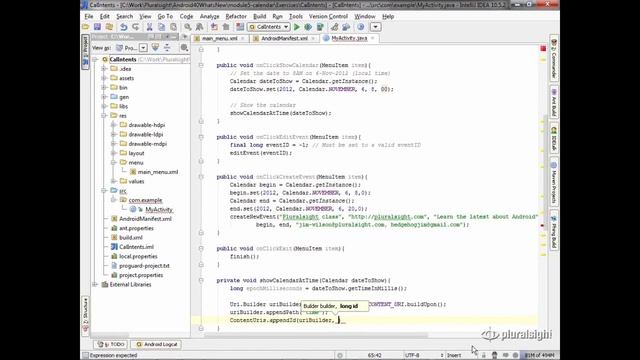Expand the drawable-hdpi folder
The image size is (640, 360).
[x=114, y=125]
